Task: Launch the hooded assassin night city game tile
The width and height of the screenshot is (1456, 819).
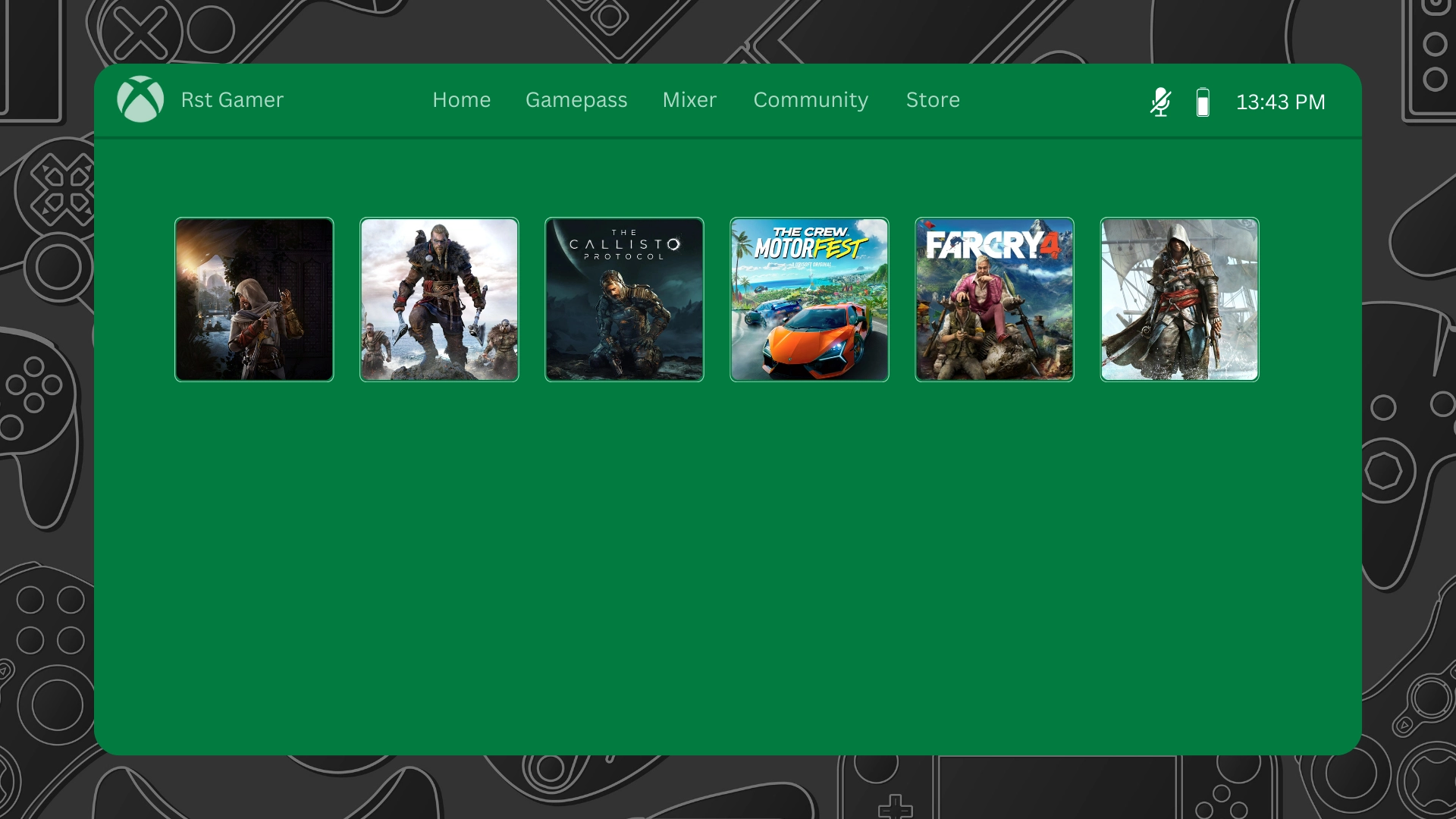Action: point(254,300)
